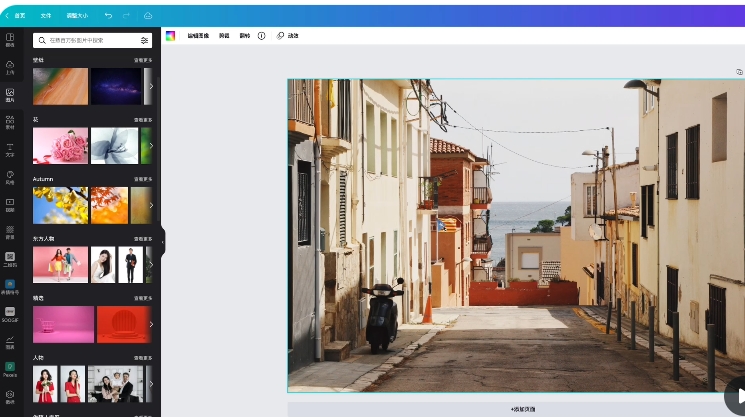Open the Resize (调整大小) menu

point(77,16)
